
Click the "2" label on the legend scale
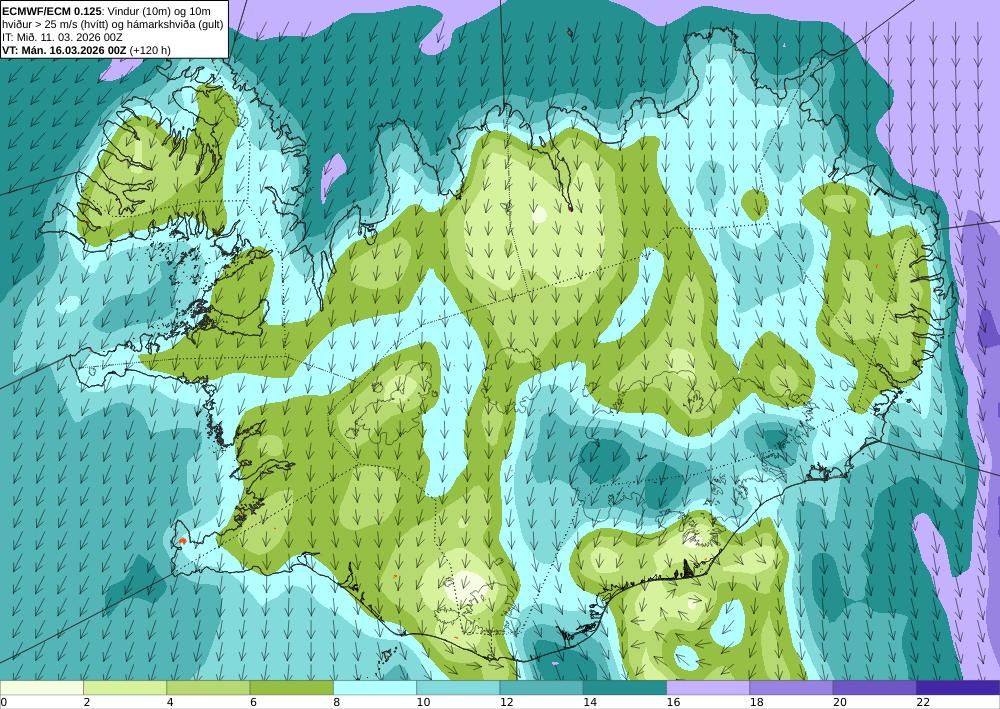point(86,702)
